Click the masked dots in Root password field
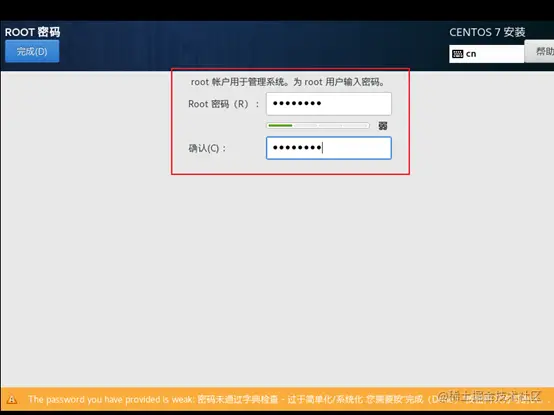Viewport: 554px width, 415px height. click(297, 103)
